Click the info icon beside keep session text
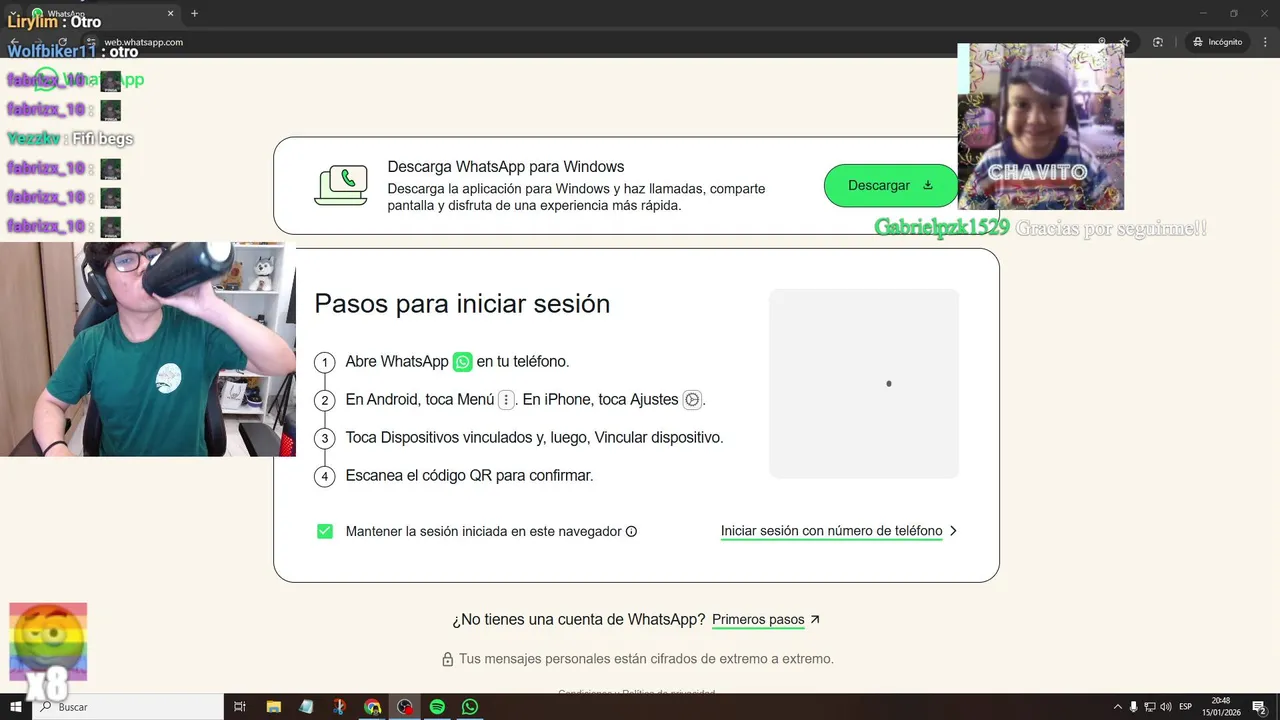Screen dimensions: 1280x720 click(x=631, y=532)
